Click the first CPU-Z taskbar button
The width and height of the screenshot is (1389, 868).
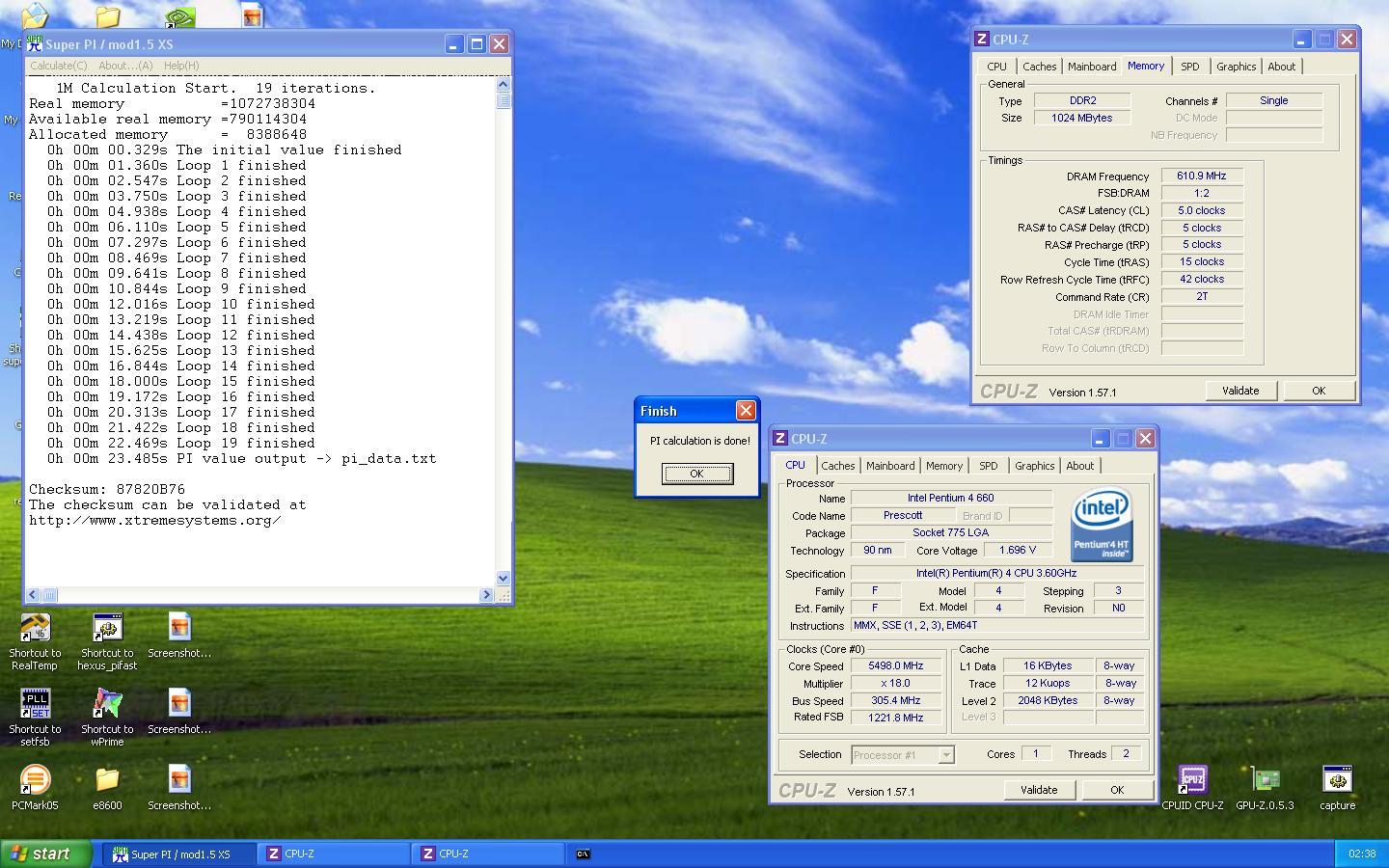(x=336, y=854)
